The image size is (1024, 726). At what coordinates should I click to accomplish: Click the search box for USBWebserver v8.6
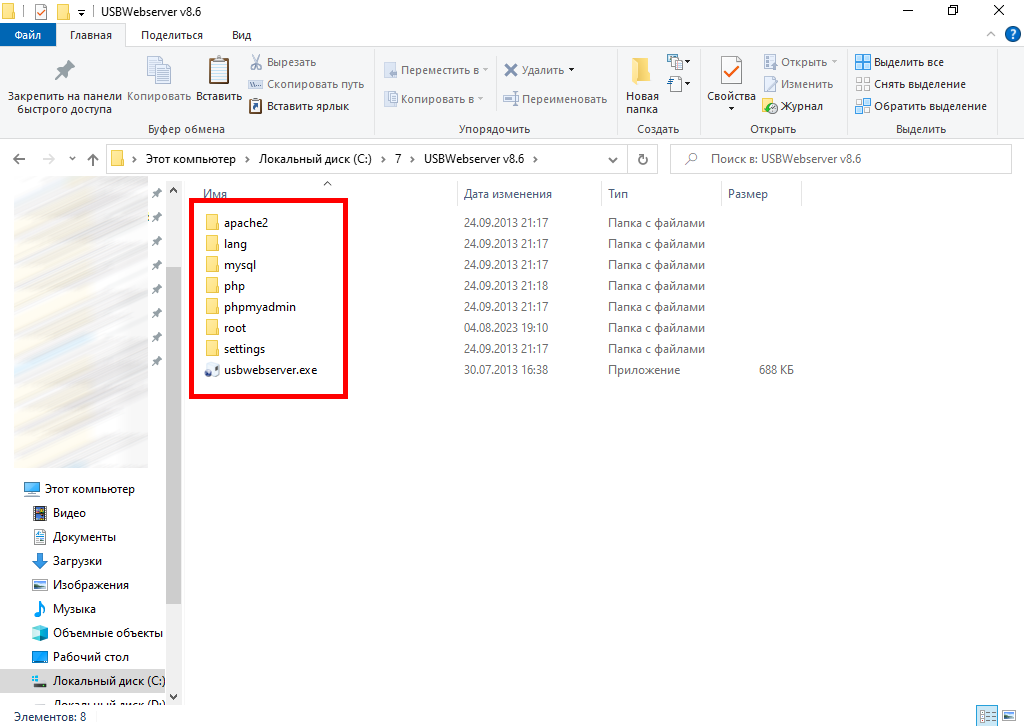pos(840,159)
